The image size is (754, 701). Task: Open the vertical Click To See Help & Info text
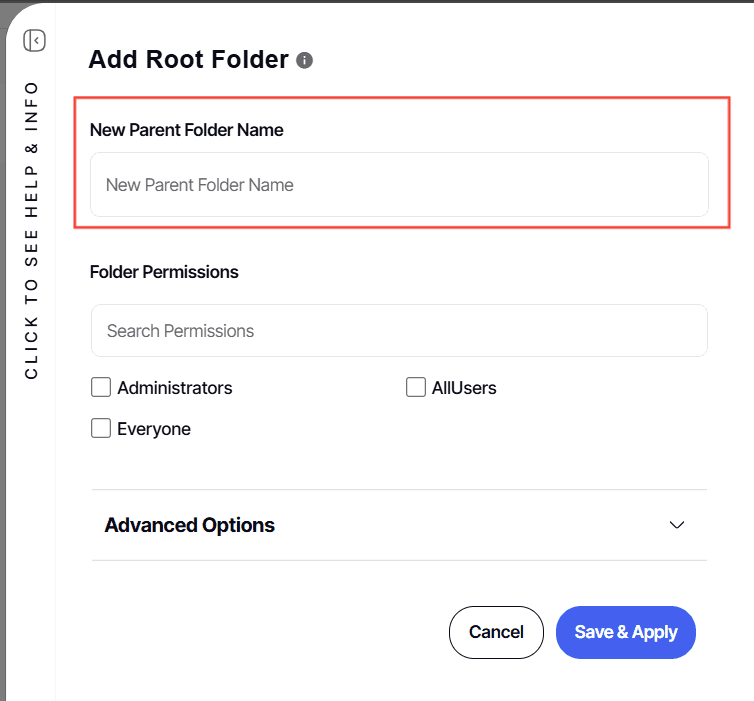(32, 230)
